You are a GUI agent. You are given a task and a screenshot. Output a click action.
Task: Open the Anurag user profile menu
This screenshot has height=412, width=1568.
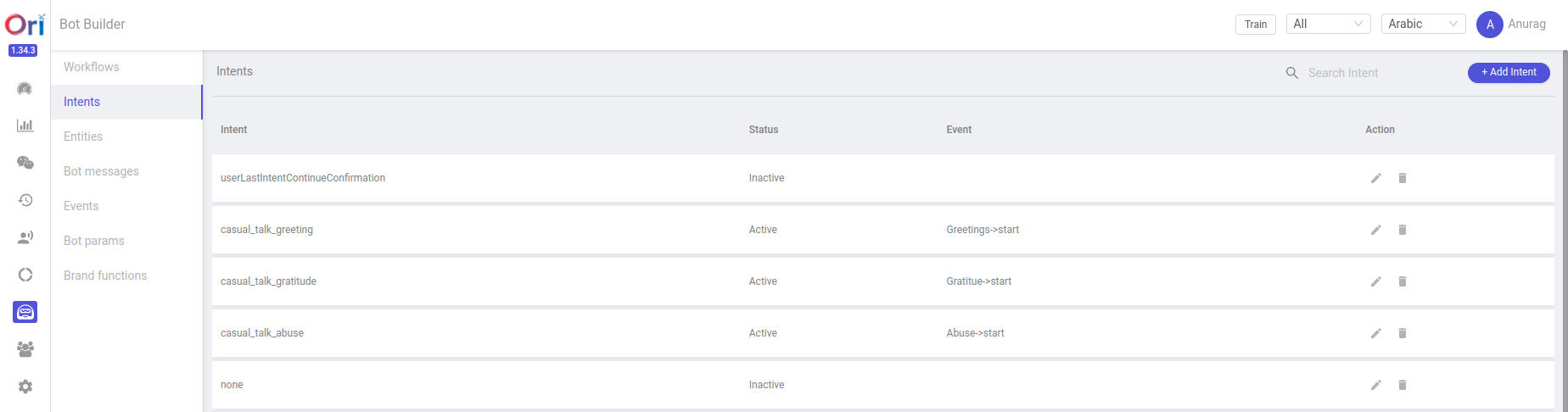1511,24
